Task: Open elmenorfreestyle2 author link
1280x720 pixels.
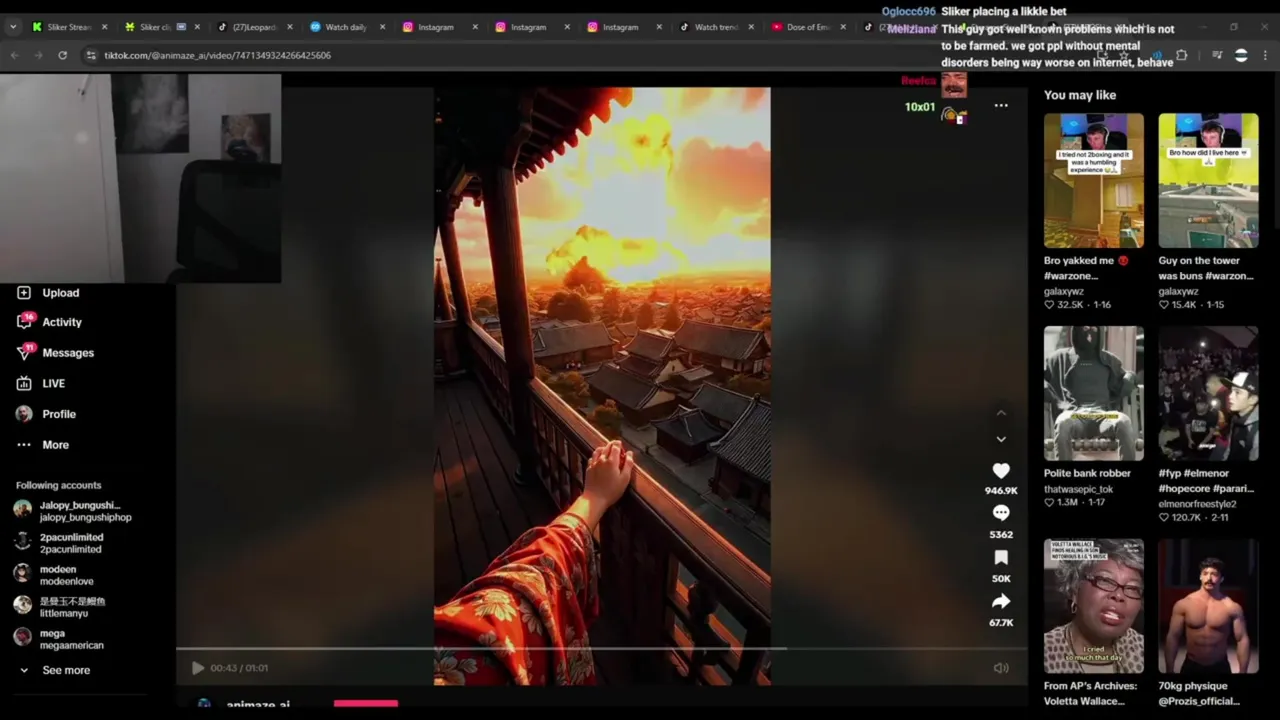Action: coord(1198,504)
